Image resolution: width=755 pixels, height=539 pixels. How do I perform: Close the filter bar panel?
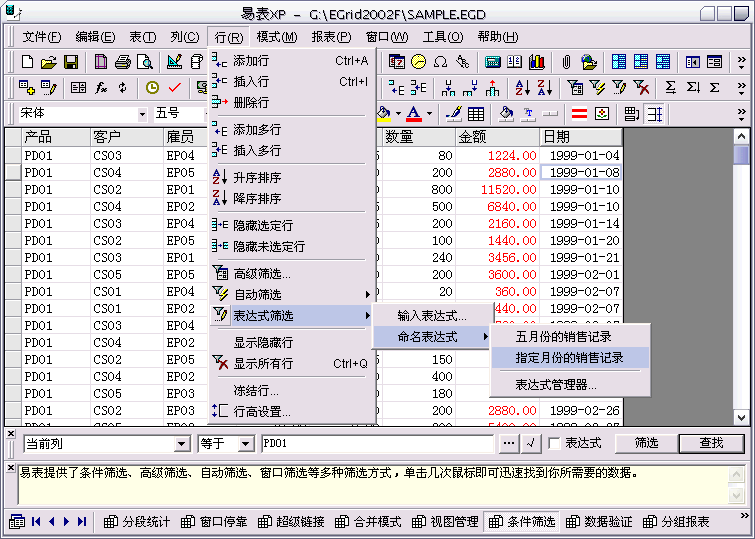click(11, 434)
